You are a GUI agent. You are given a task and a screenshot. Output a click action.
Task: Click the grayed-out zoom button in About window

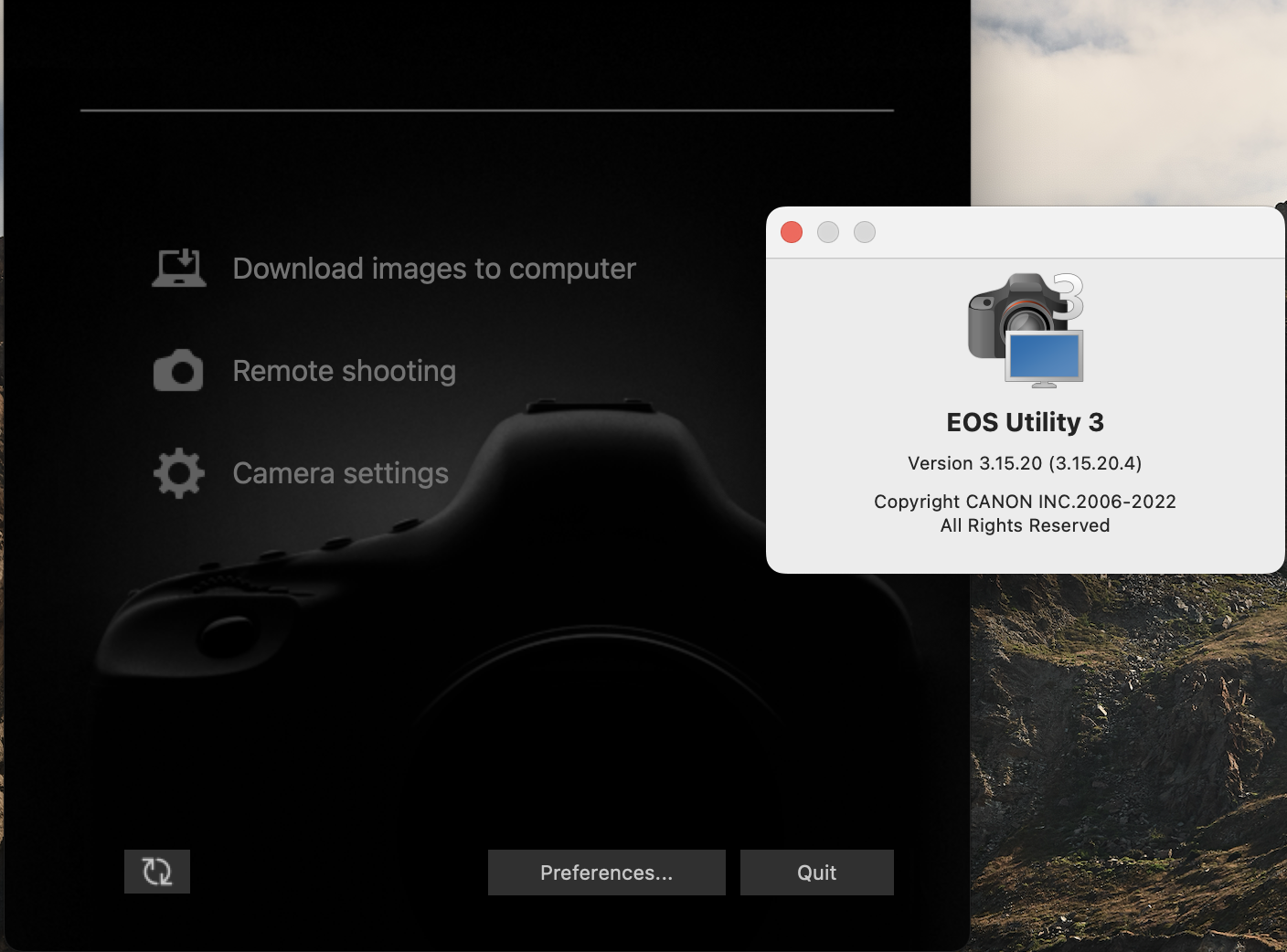coord(865,232)
